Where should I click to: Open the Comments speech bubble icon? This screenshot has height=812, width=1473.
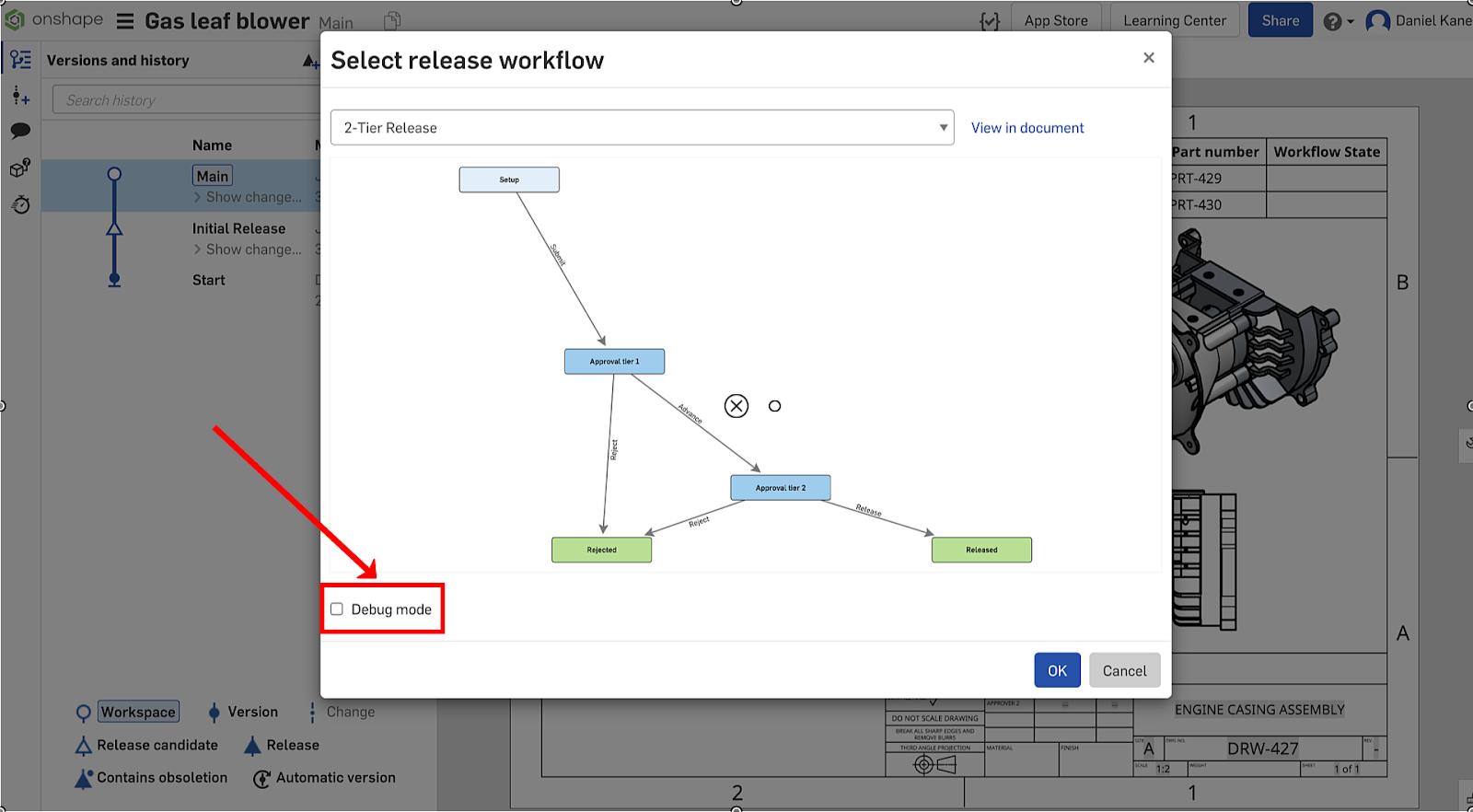(20, 131)
